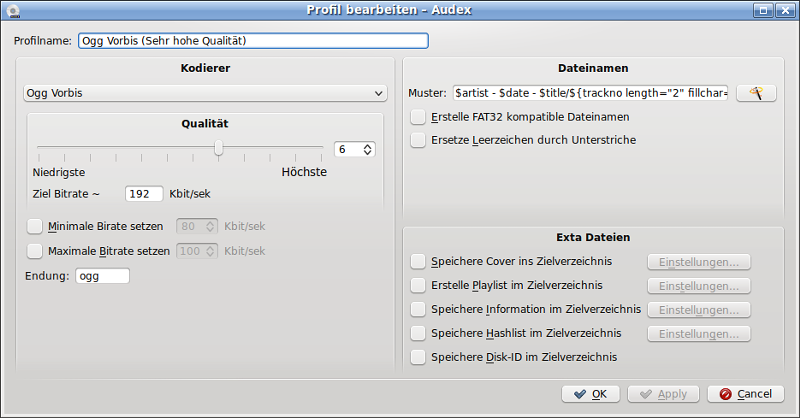The height and width of the screenshot is (418, 800).
Task: Open Einstellungen for playlist creation
Action: click(699, 286)
